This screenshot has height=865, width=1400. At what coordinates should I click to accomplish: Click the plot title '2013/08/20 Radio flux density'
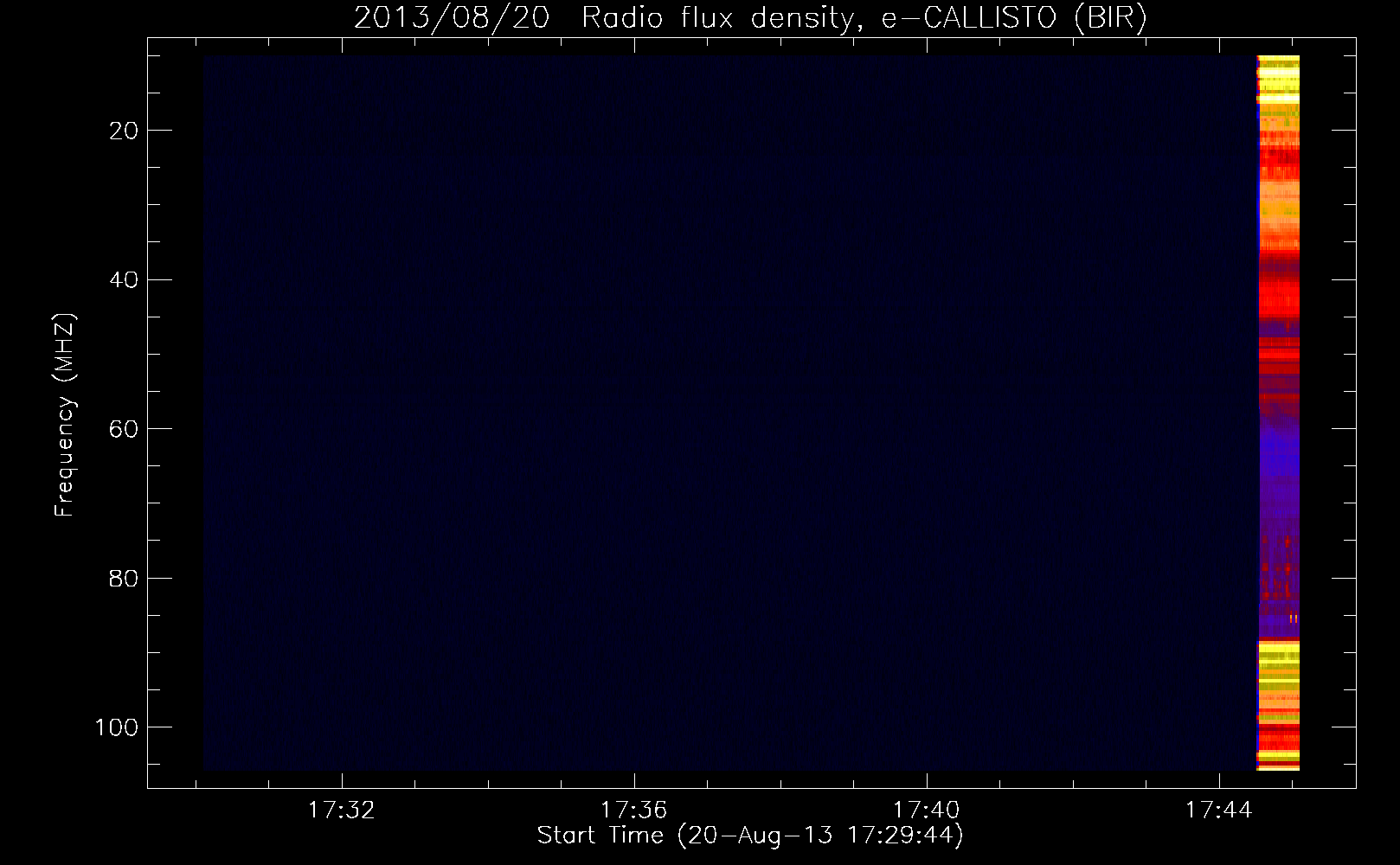[x=750, y=18]
